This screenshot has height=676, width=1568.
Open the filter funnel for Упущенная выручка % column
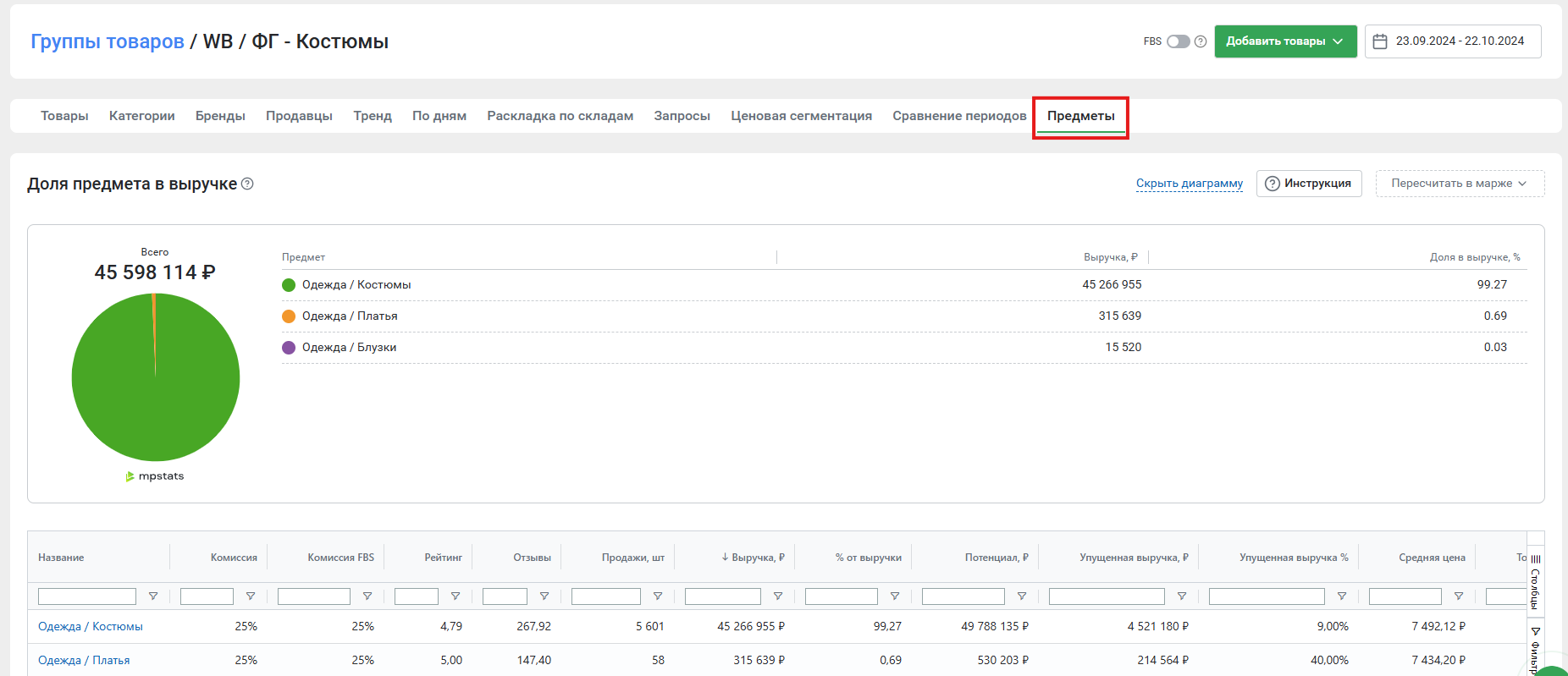1342,596
